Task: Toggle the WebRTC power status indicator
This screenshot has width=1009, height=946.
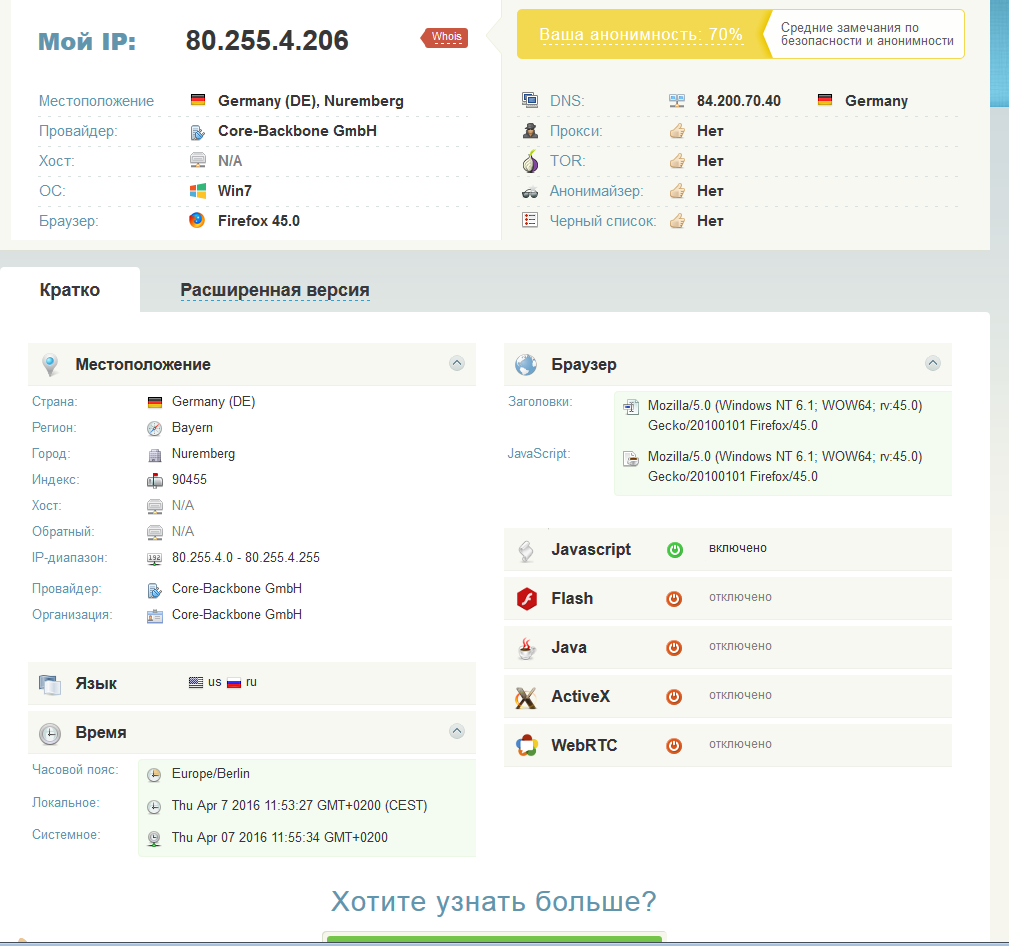Action: pos(675,746)
